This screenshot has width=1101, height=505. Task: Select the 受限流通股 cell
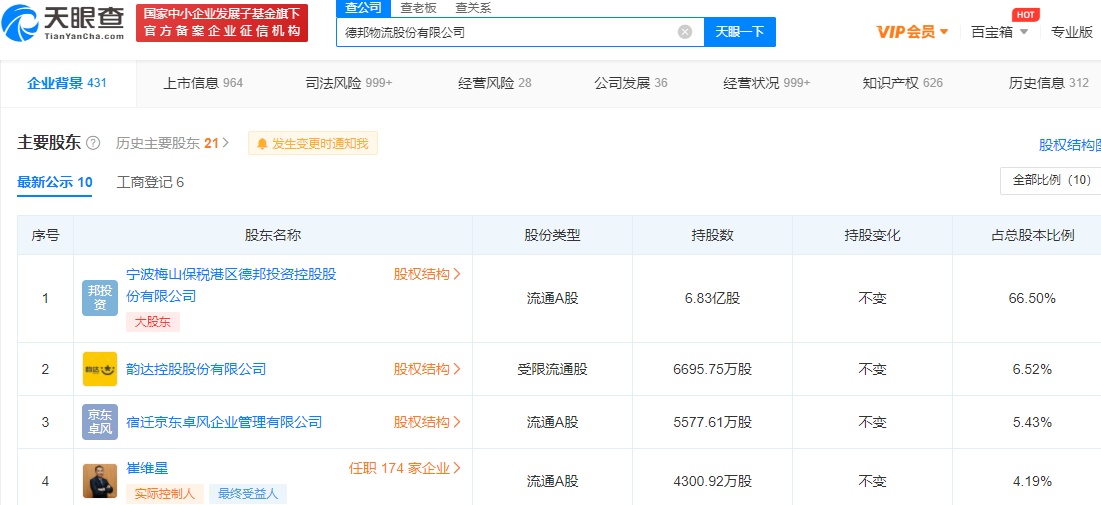[553, 369]
